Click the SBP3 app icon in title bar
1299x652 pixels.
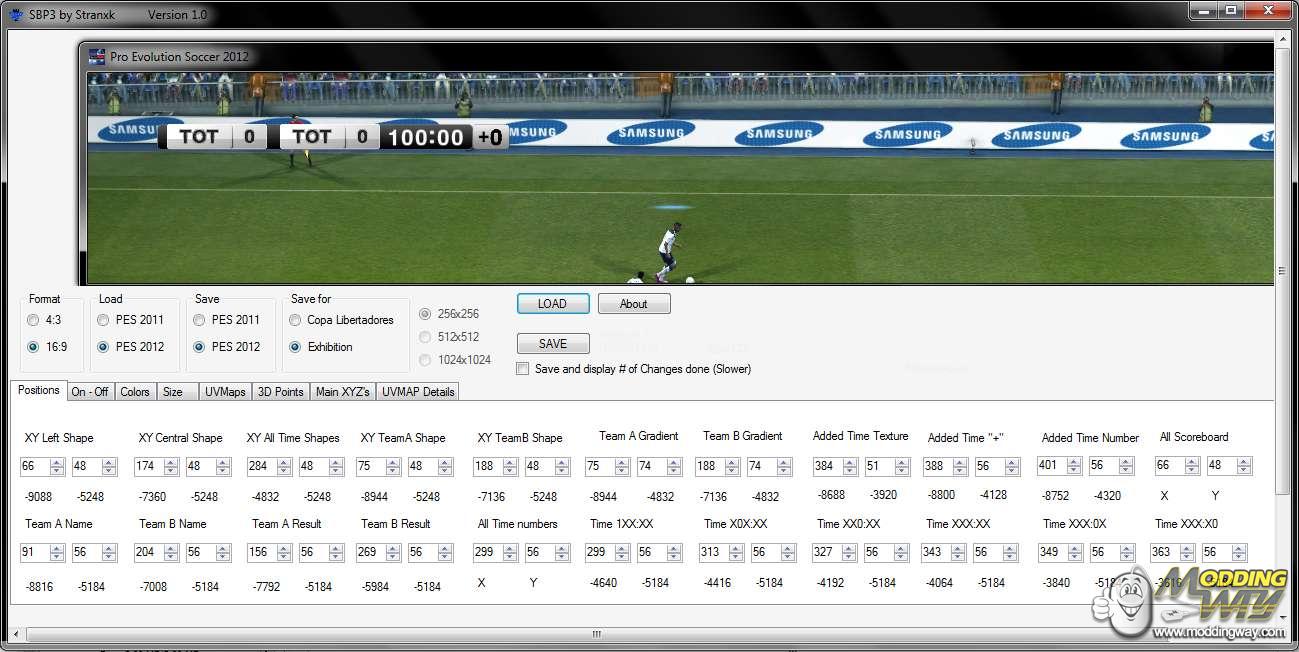coord(15,15)
